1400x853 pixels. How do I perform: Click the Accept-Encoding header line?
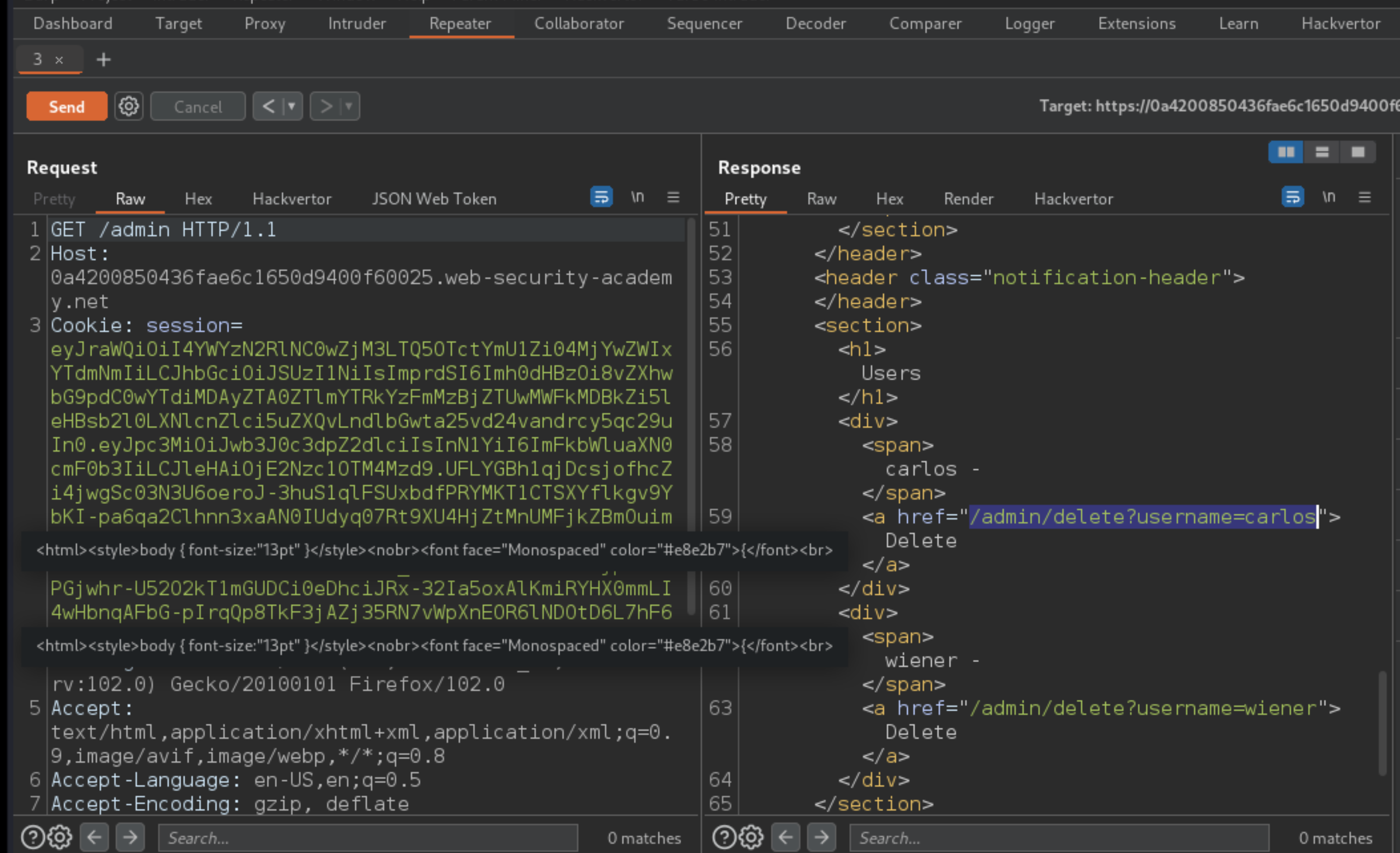(230, 804)
